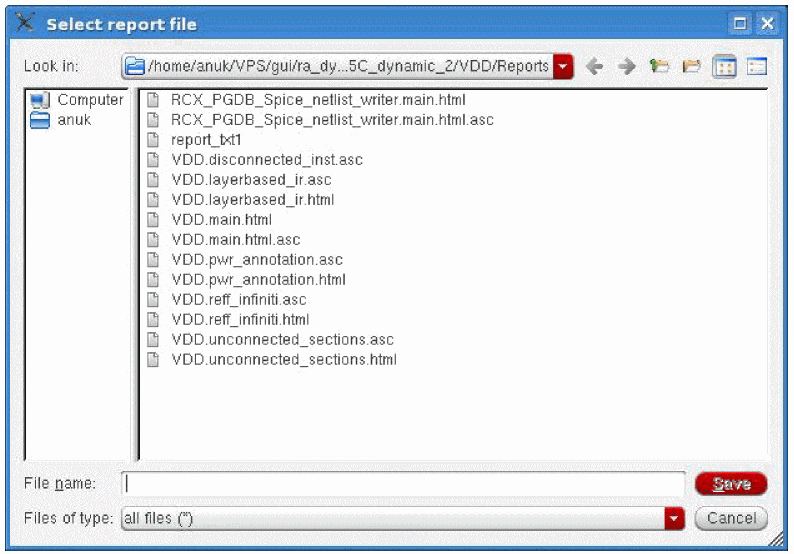
Task: Close the Select report file dialog
Action: [x=768, y=23]
